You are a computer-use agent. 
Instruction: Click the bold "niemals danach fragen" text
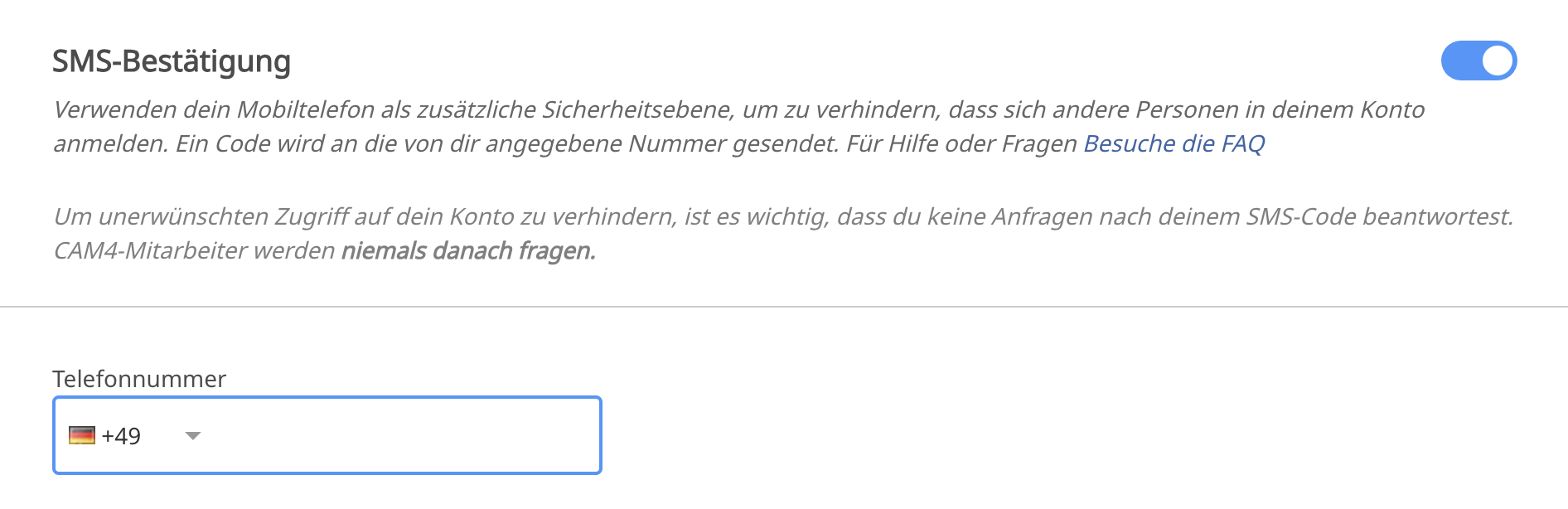(x=468, y=251)
